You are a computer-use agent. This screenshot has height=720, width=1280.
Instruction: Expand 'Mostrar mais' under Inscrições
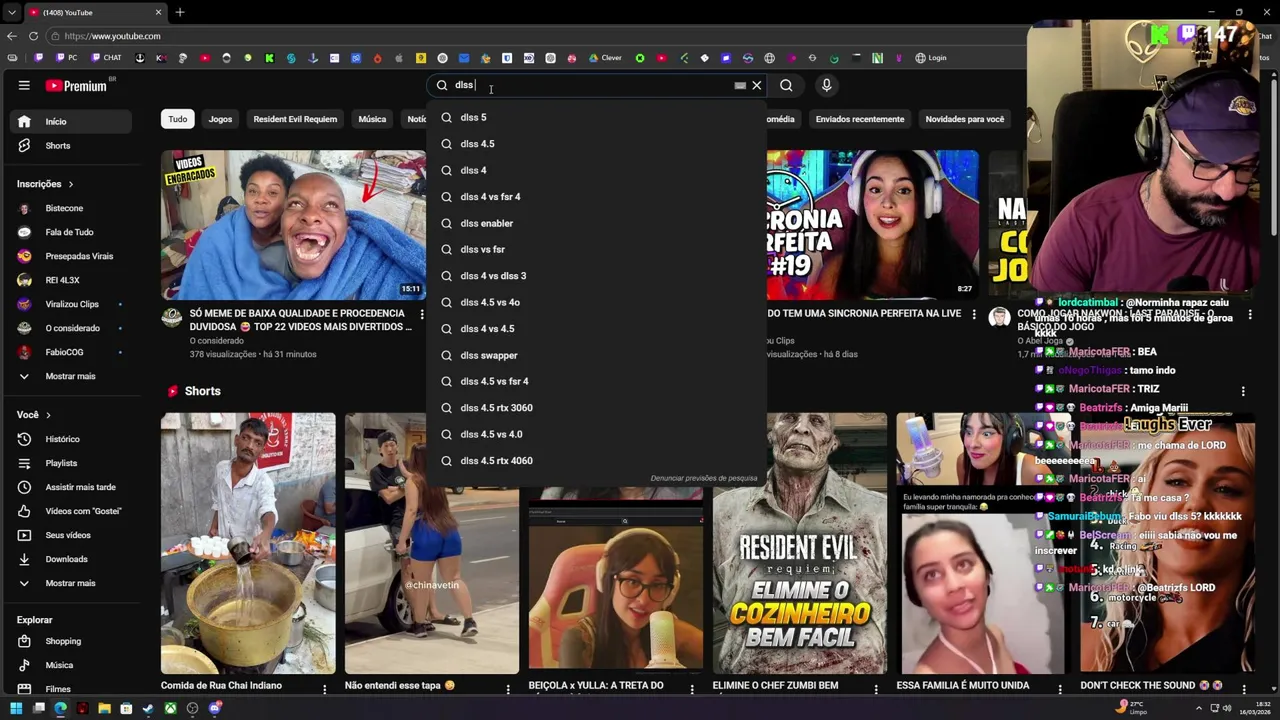70,376
